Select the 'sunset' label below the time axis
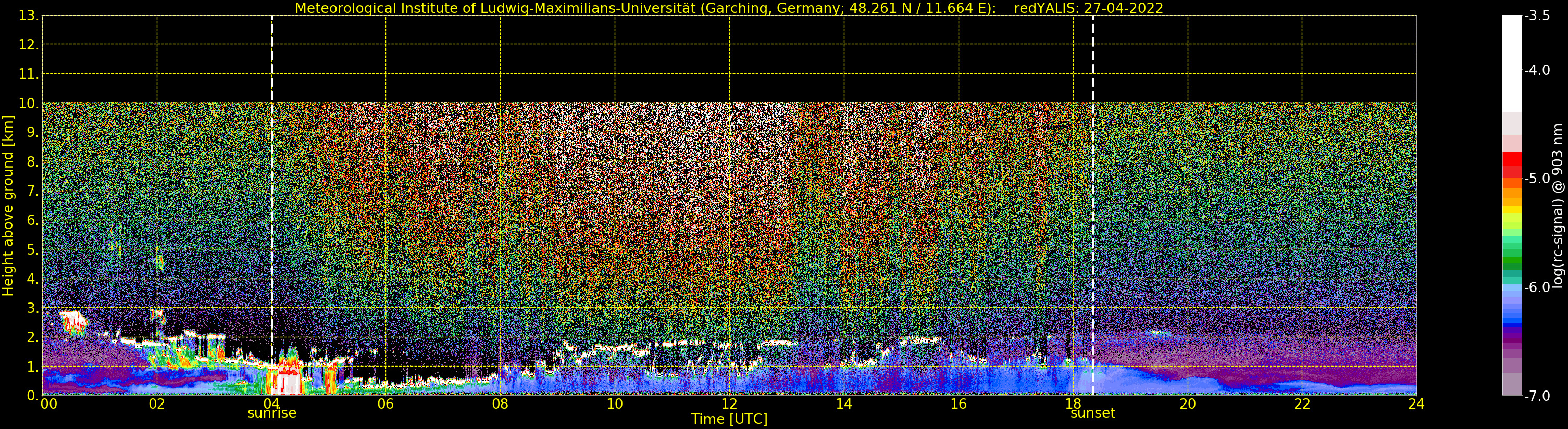 click(x=1092, y=413)
